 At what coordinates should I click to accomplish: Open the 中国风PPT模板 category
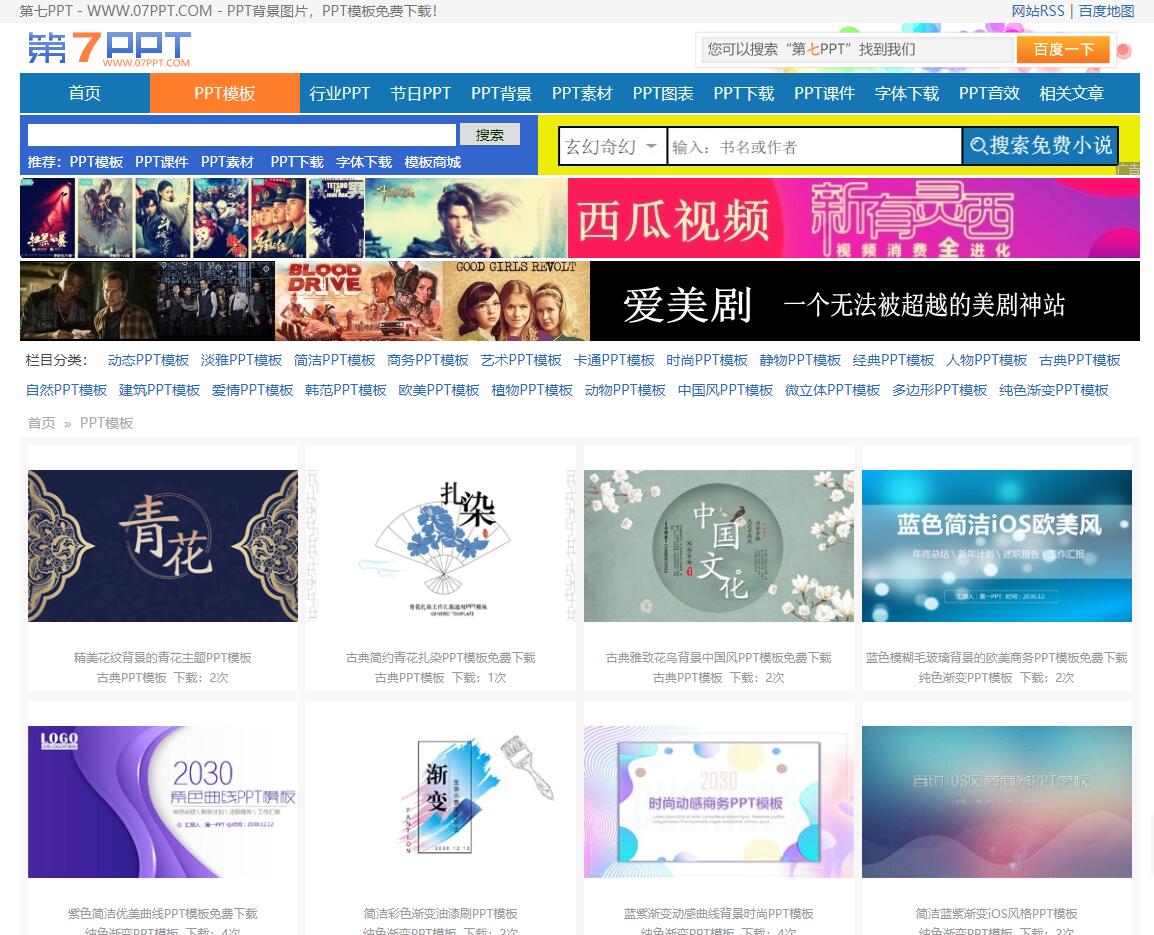(x=725, y=390)
